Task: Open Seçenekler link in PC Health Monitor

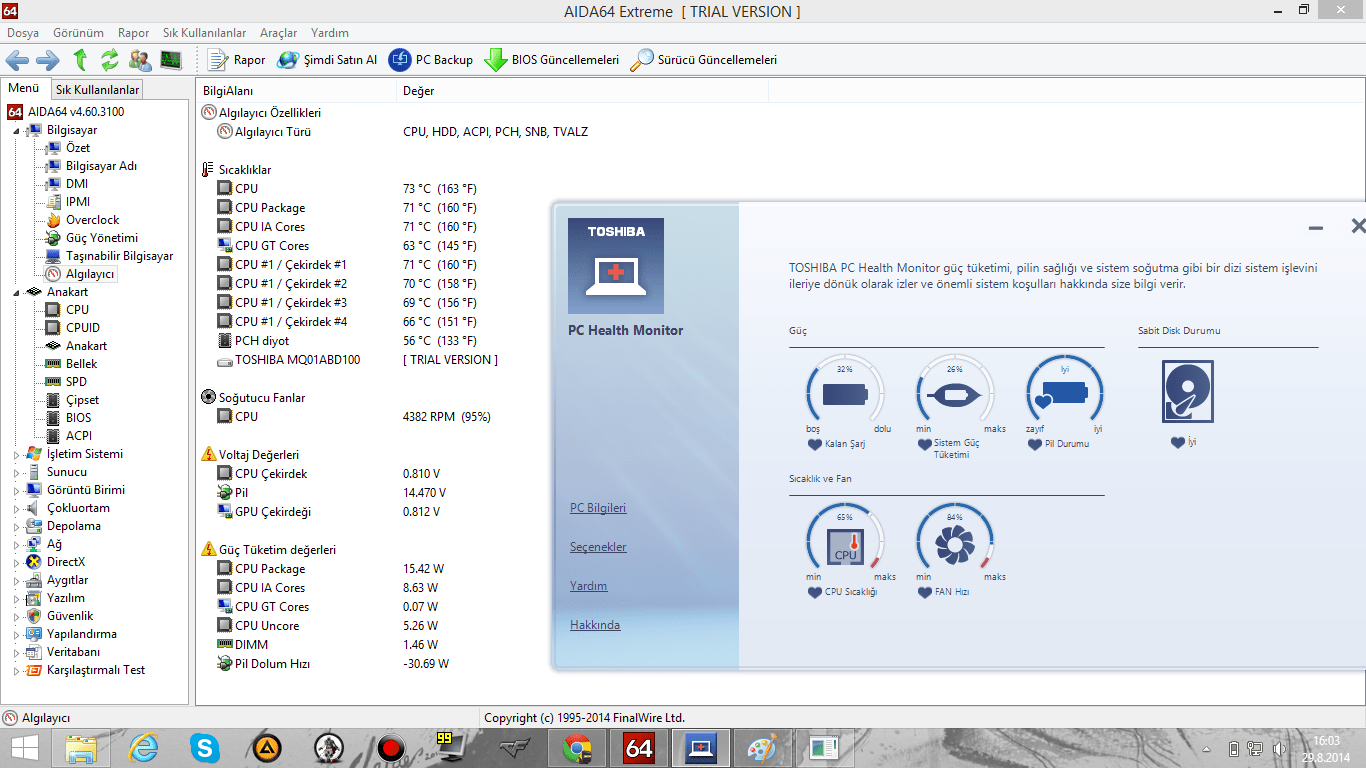Action: tap(598, 547)
